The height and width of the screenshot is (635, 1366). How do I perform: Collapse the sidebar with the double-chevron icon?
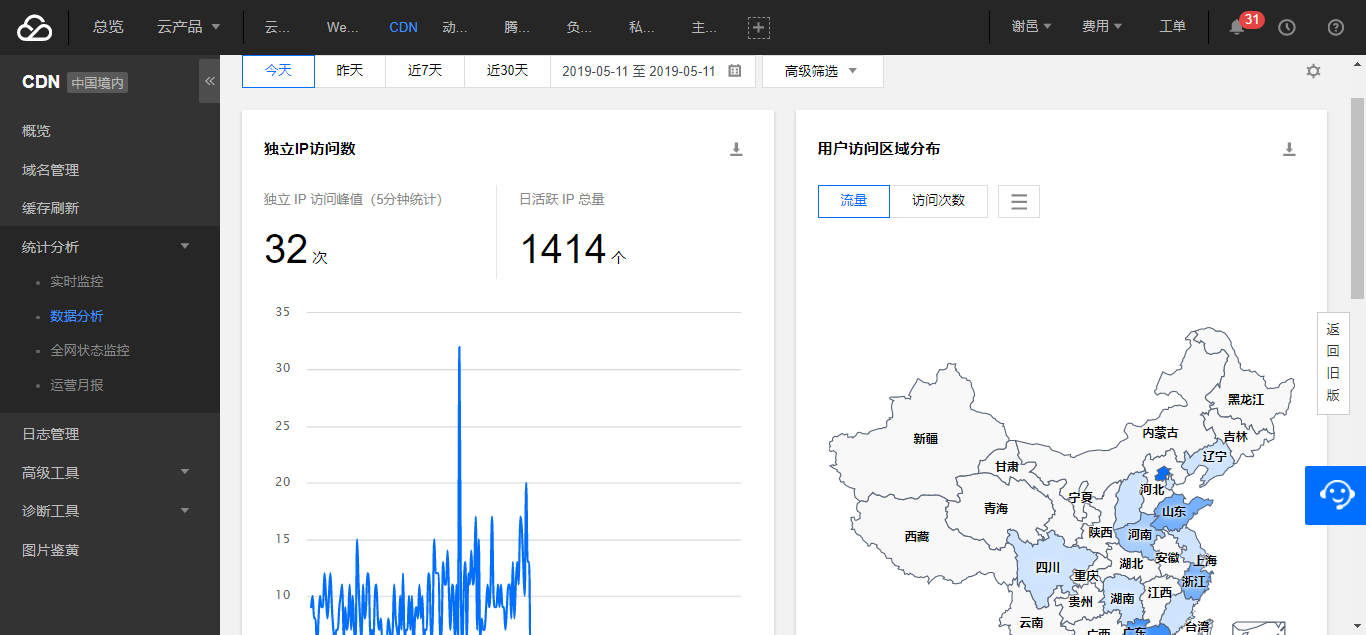pos(209,81)
